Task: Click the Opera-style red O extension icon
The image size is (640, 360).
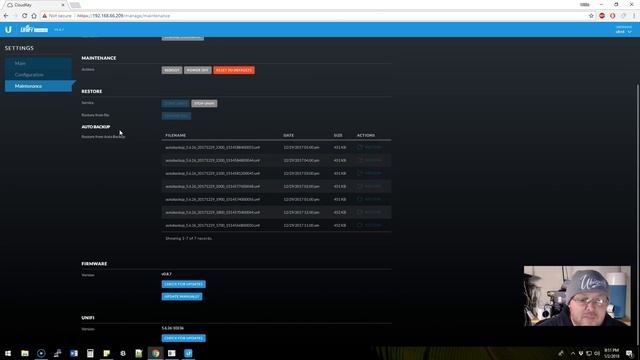Action: coord(613,16)
